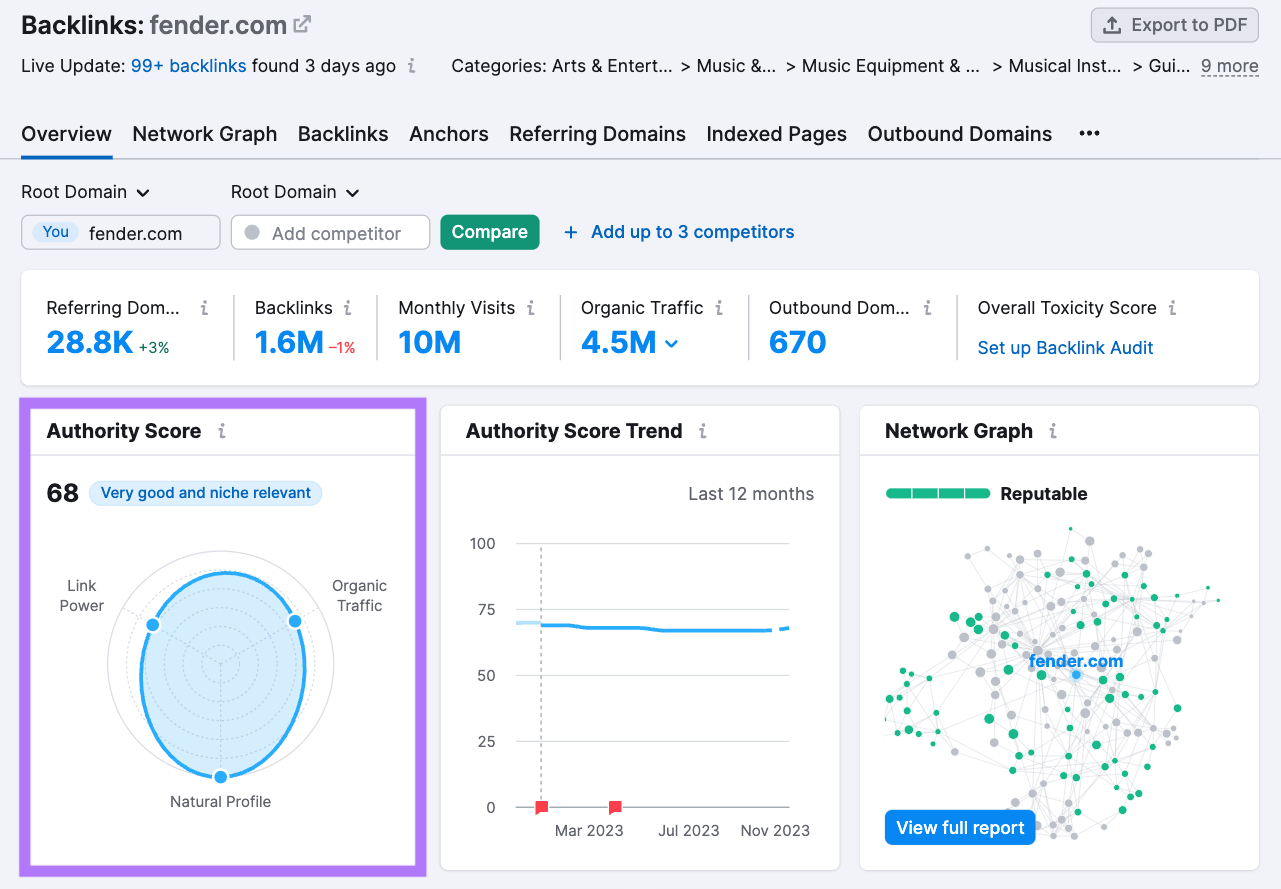The height and width of the screenshot is (889, 1281).
Task: Click info icon beside Referring Domains metric
Action: 204,308
